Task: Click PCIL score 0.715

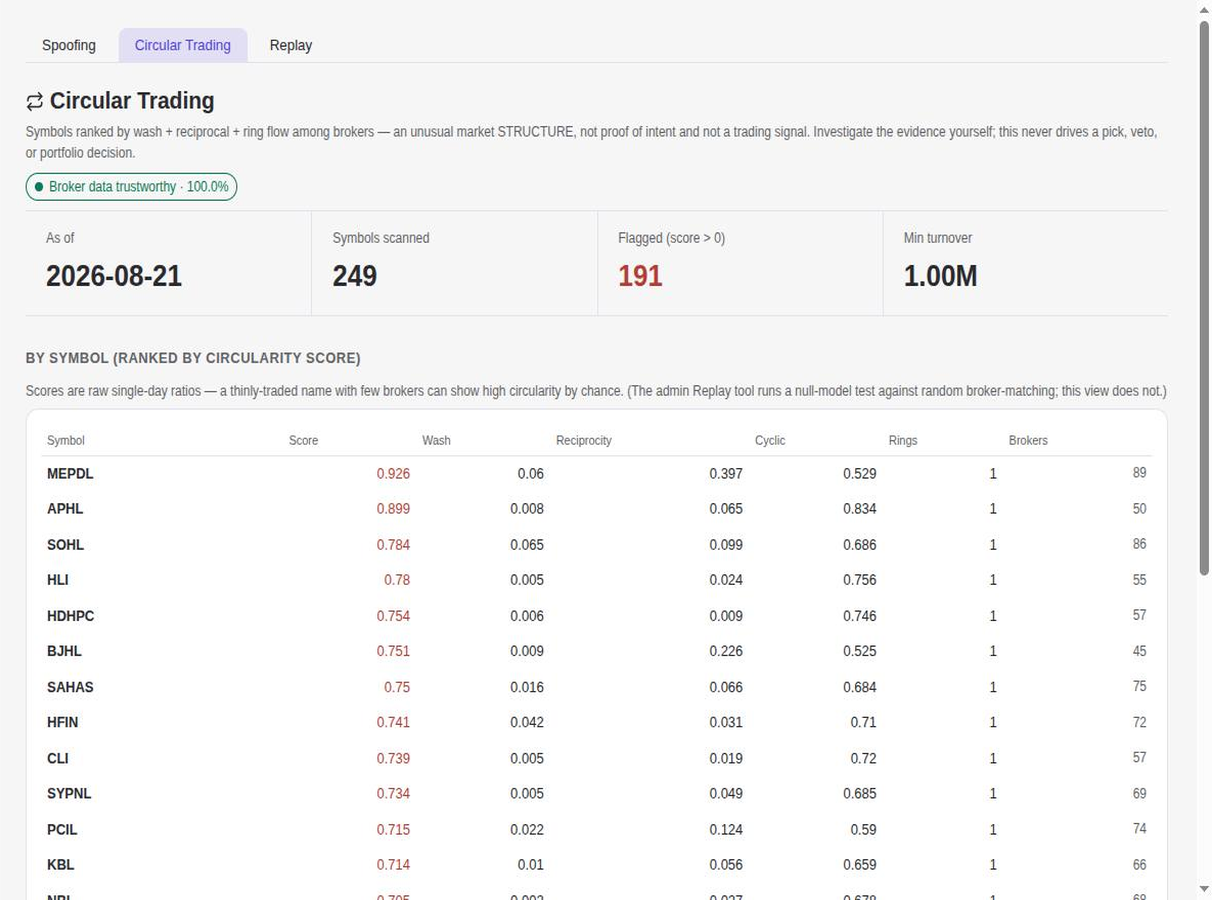Action: pos(393,830)
